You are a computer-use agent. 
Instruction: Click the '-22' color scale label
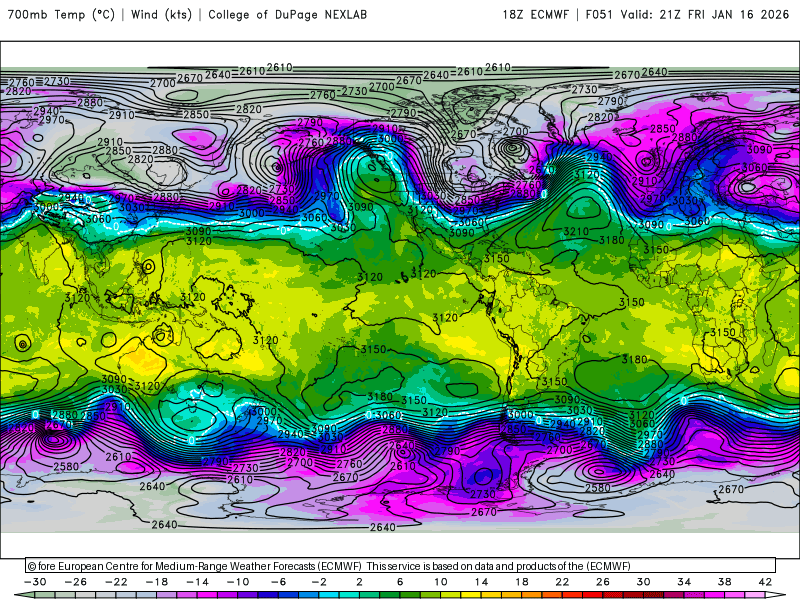tap(116, 582)
